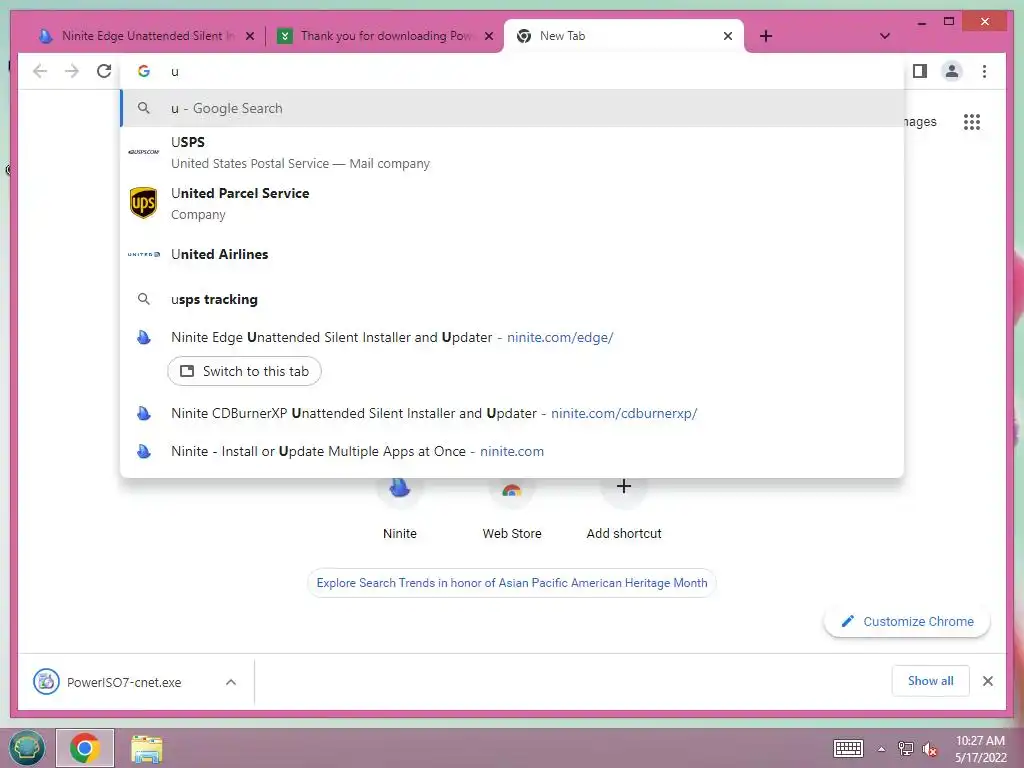The image size is (1024, 768).
Task: Close the Thank you for downloading tab
Action: 488,37
